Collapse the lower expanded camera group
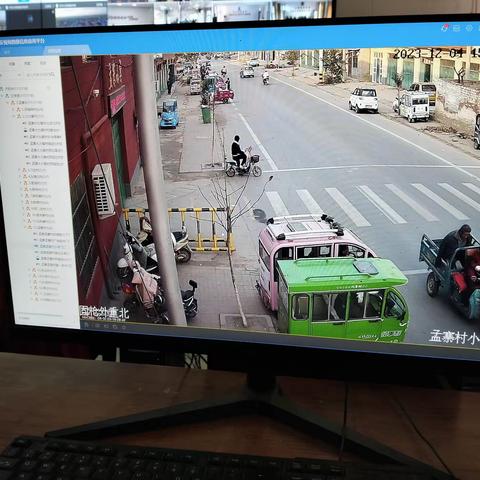480x480 pixels. pyautogui.click(x=25, y=227)
